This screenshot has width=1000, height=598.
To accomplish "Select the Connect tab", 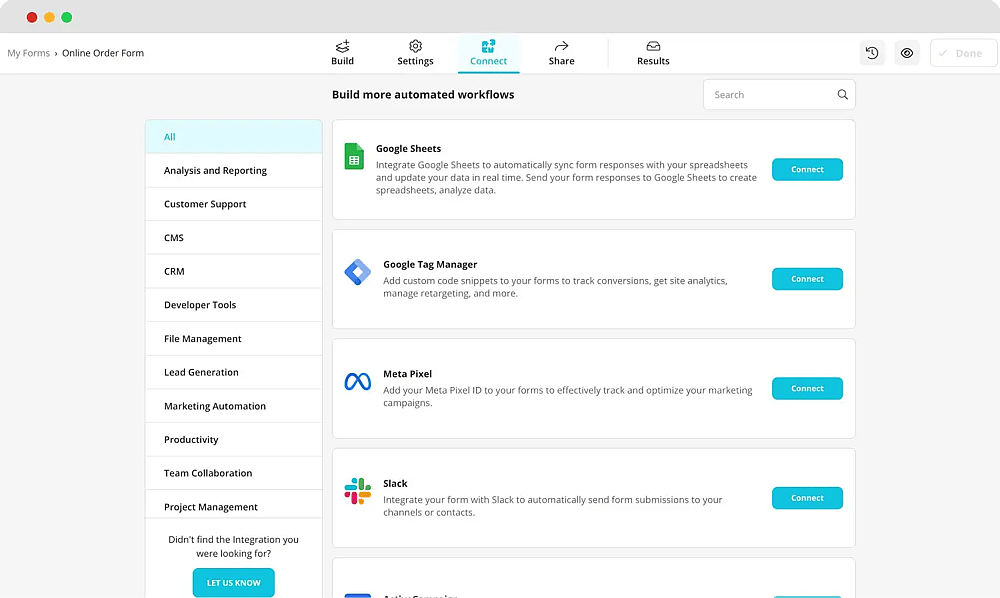I will [x=489, y=53].
